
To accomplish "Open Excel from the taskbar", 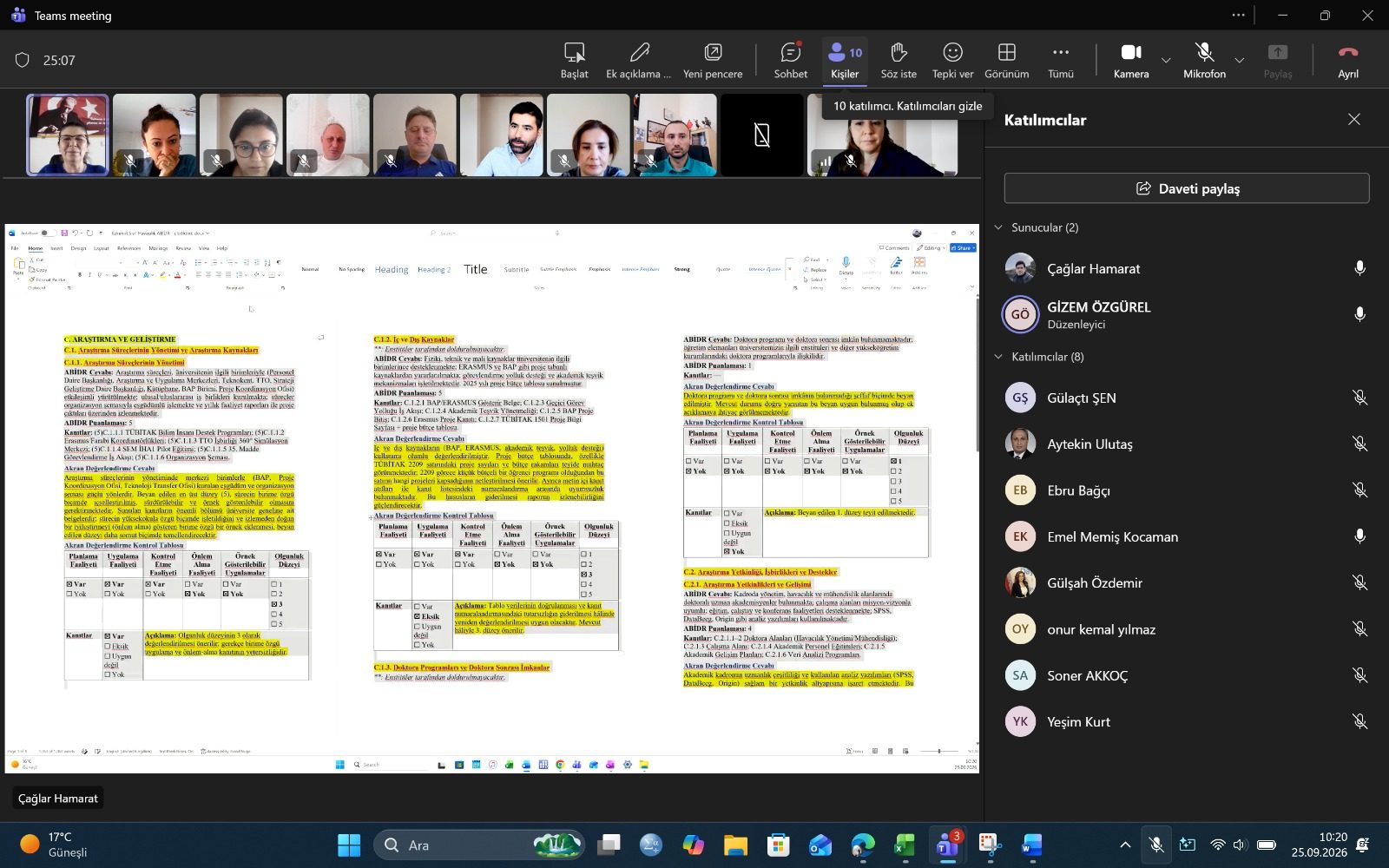I will point(905,845).
